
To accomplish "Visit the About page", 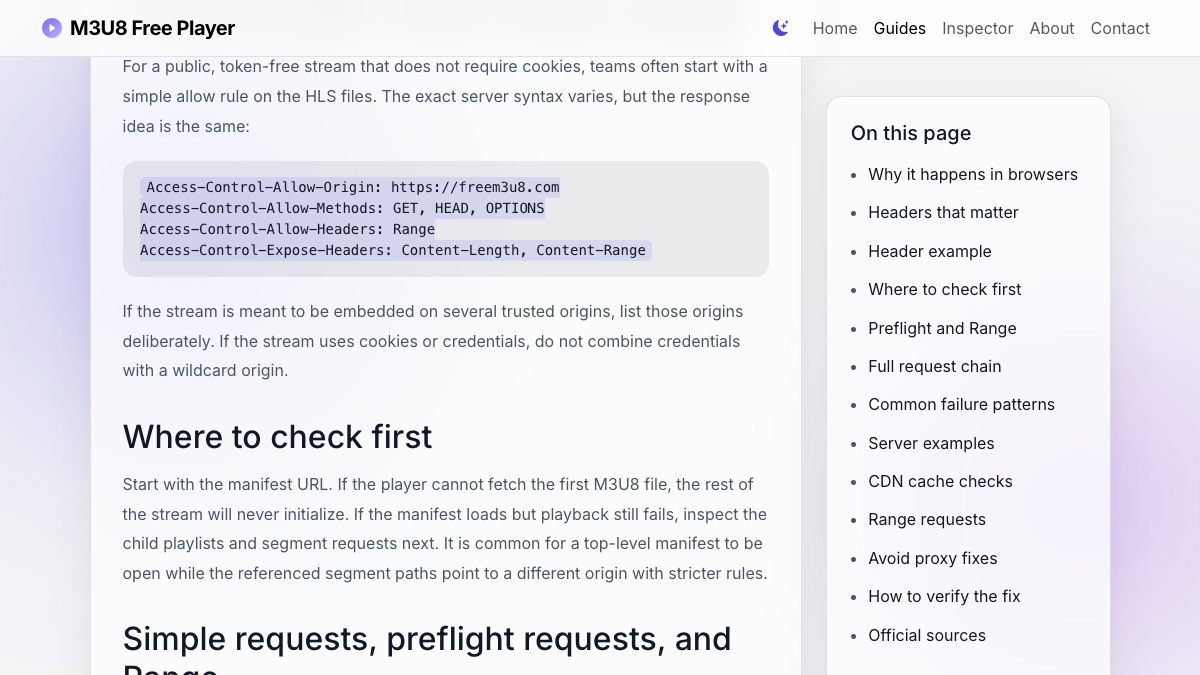I will 1052,28.
